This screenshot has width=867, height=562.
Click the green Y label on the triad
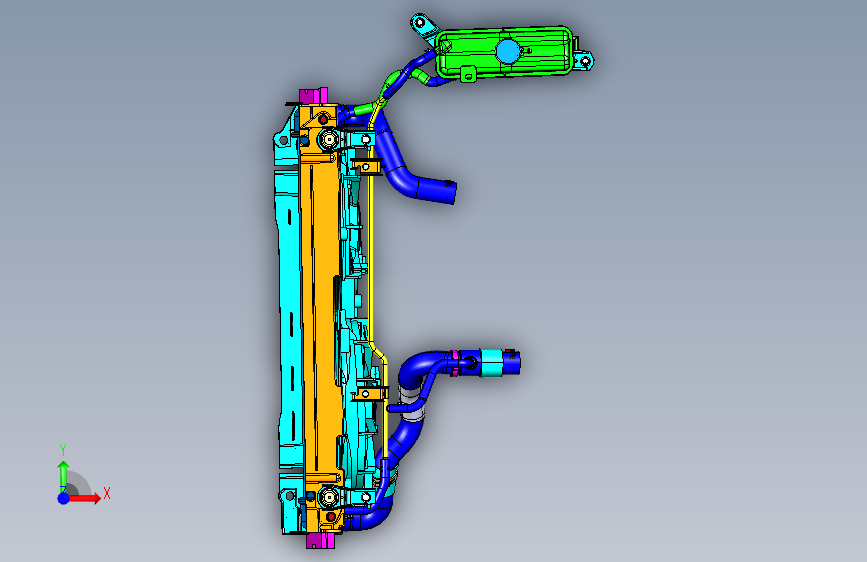[63, 450]
